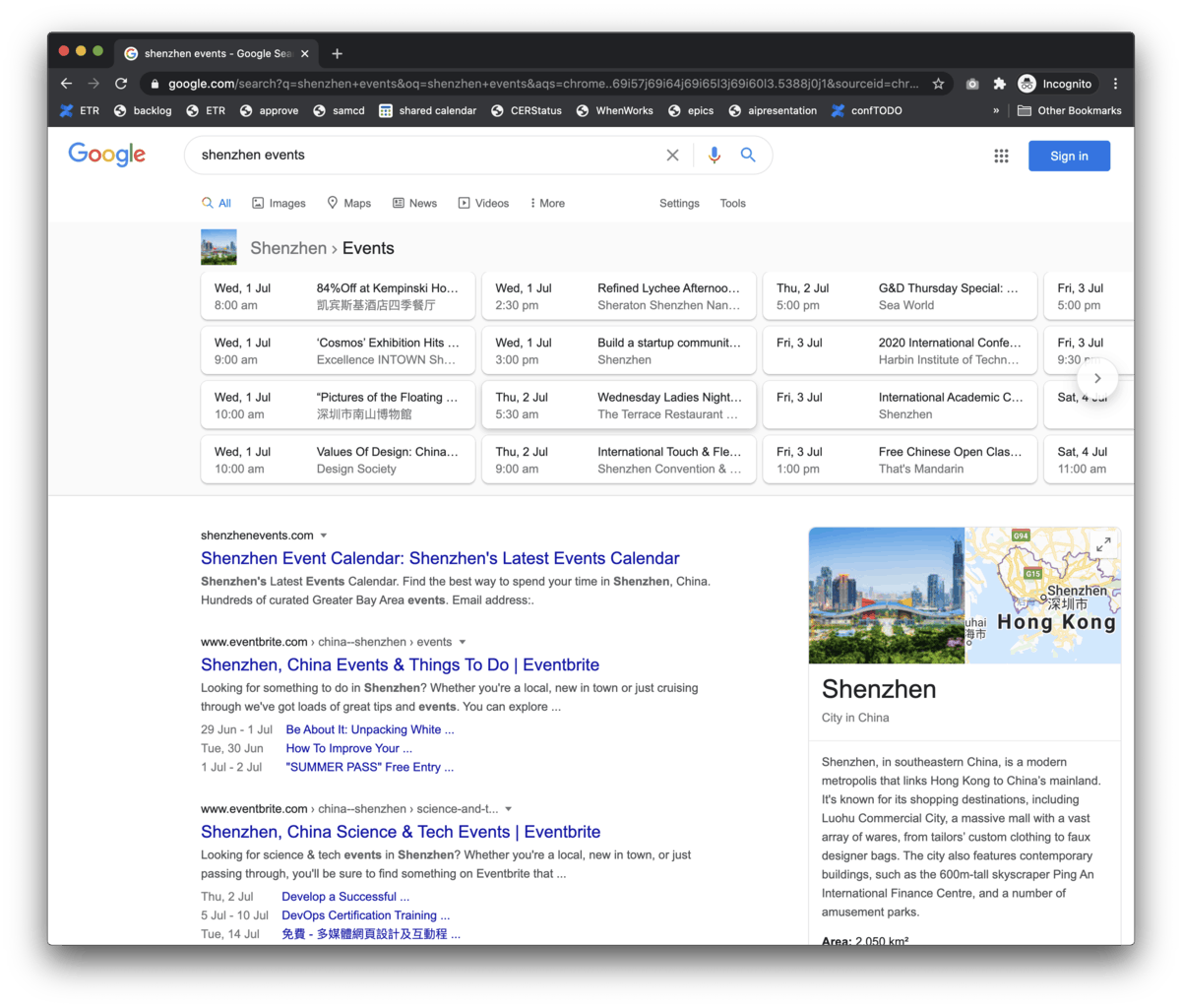The image size is (1182, 1008).
Task: Open search Settings
Action: pyautogui.click(x=679, y=203)
